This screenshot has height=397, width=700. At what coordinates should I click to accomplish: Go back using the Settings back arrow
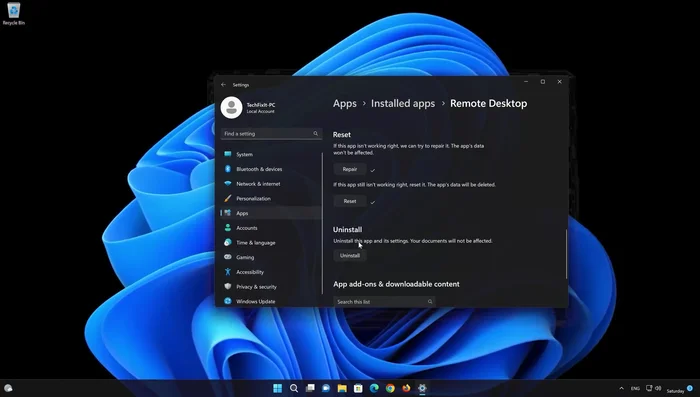point(223,84)
